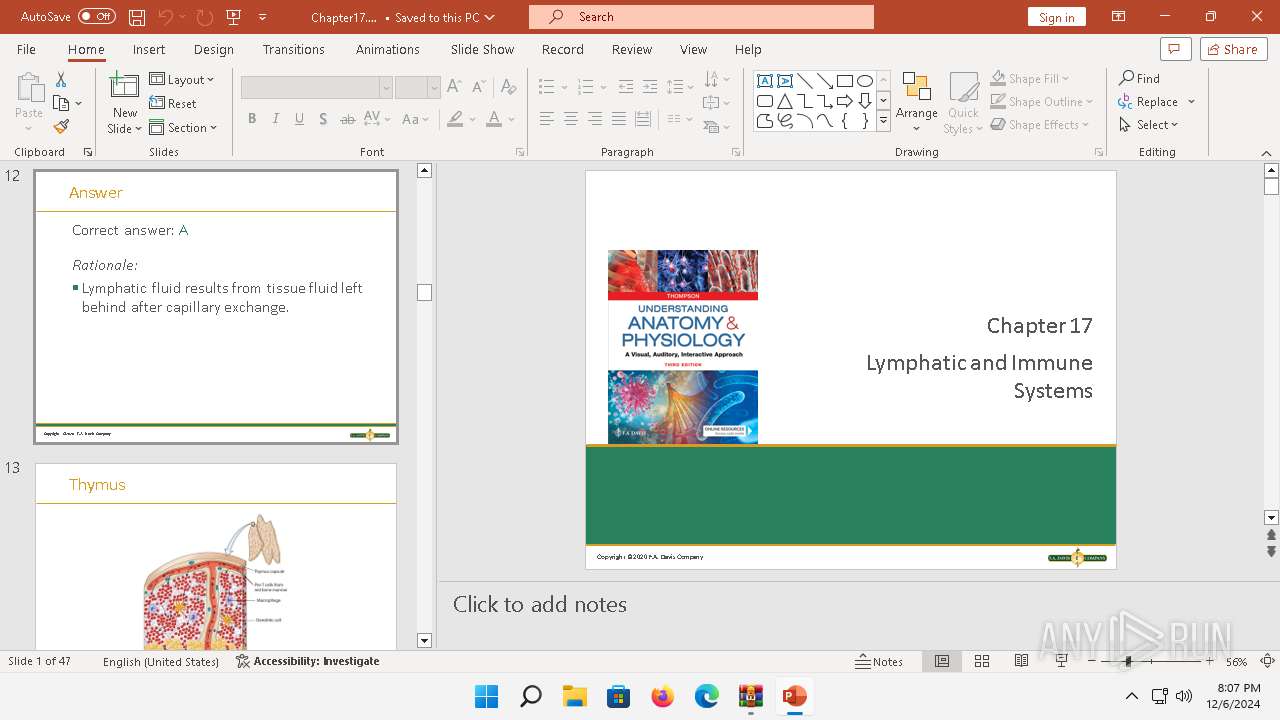Screen dimensions: 1280x720
Task: Switch to the Slide Show tab
Action: click(x=482, y=49)
